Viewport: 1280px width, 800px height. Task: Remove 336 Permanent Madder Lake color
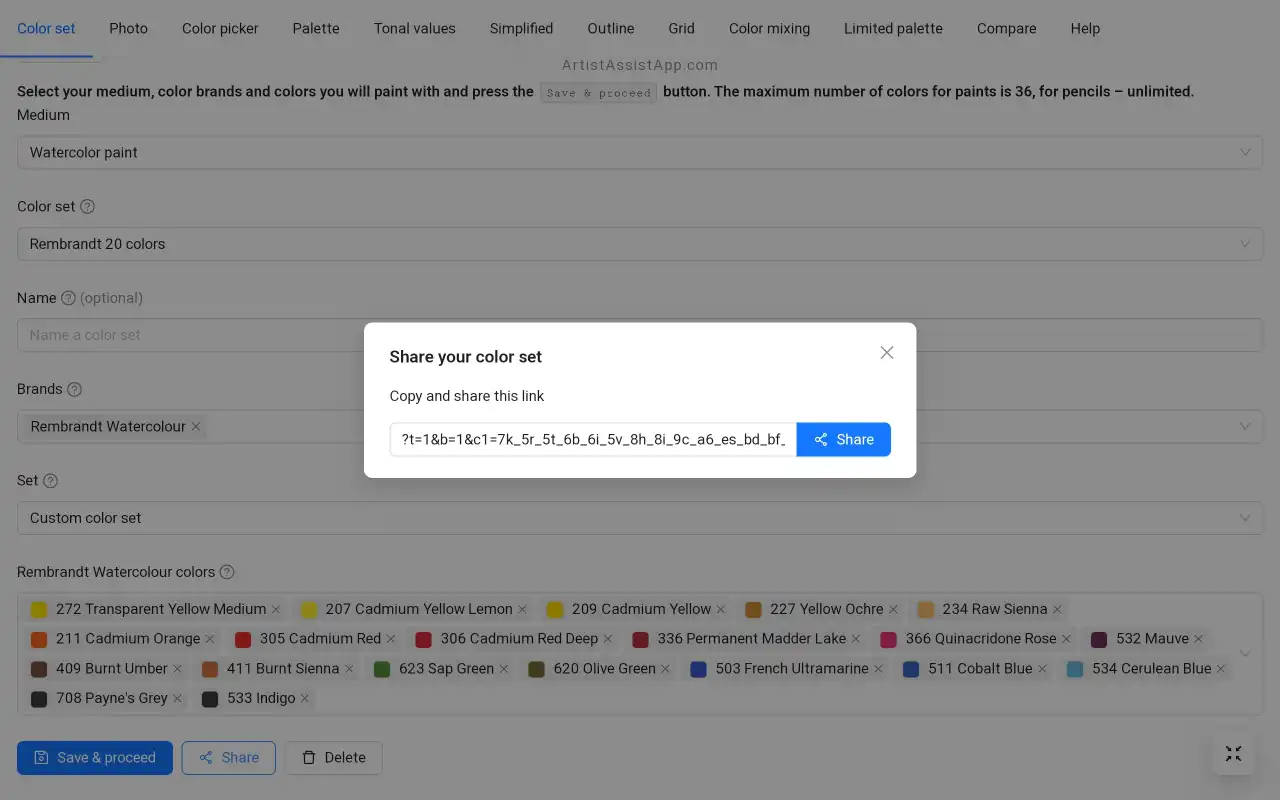[856, 639]
